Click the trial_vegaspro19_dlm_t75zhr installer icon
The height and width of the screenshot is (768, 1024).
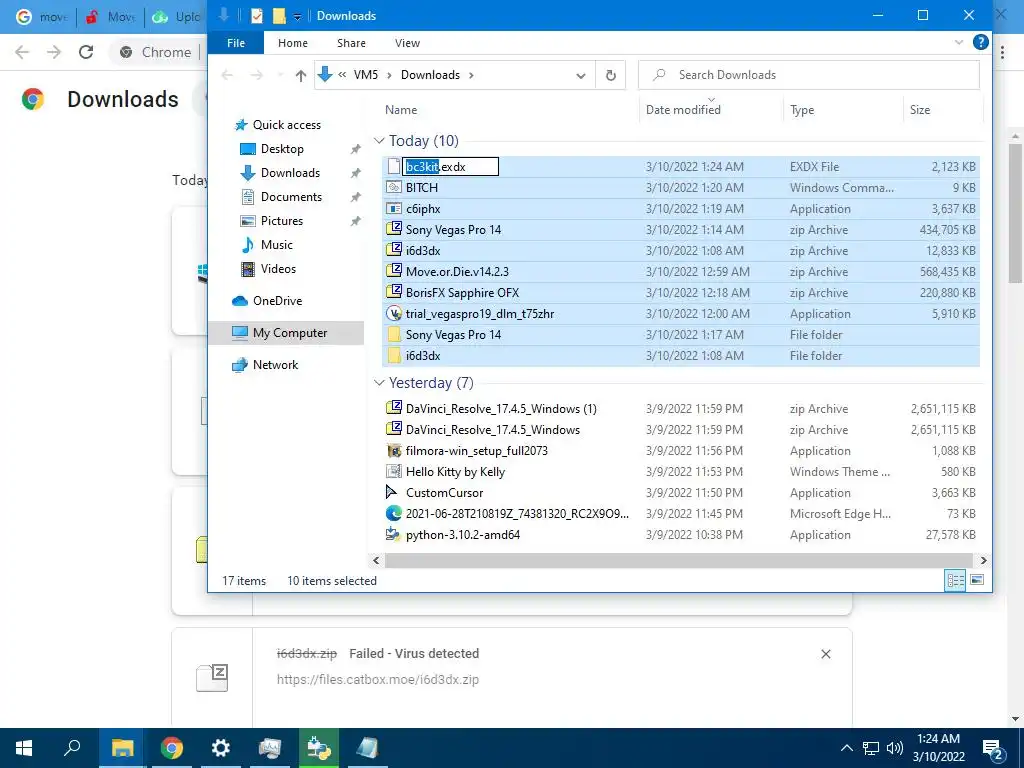(x=394, y=313)
